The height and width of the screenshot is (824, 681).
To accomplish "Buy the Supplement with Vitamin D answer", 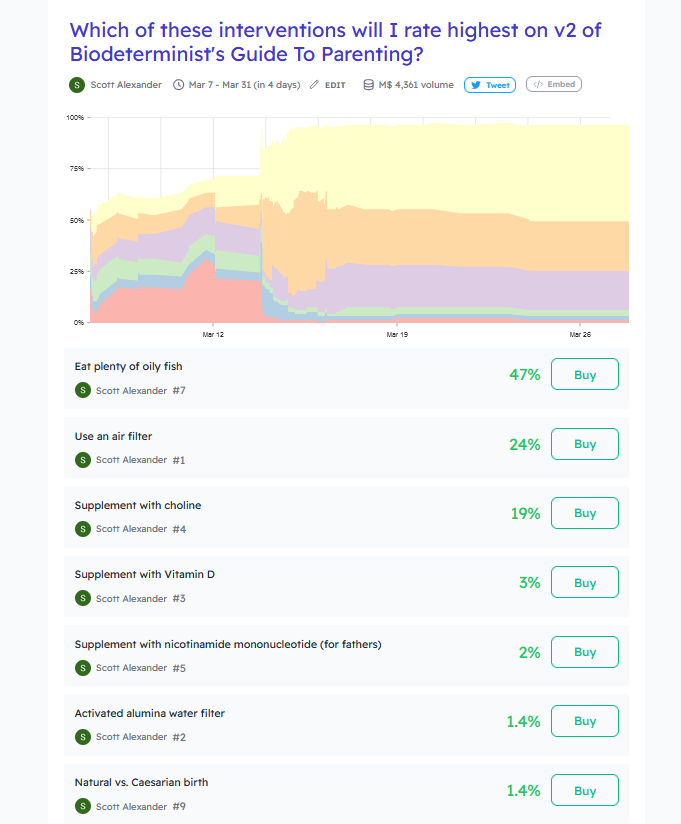I will click(585, 582).
